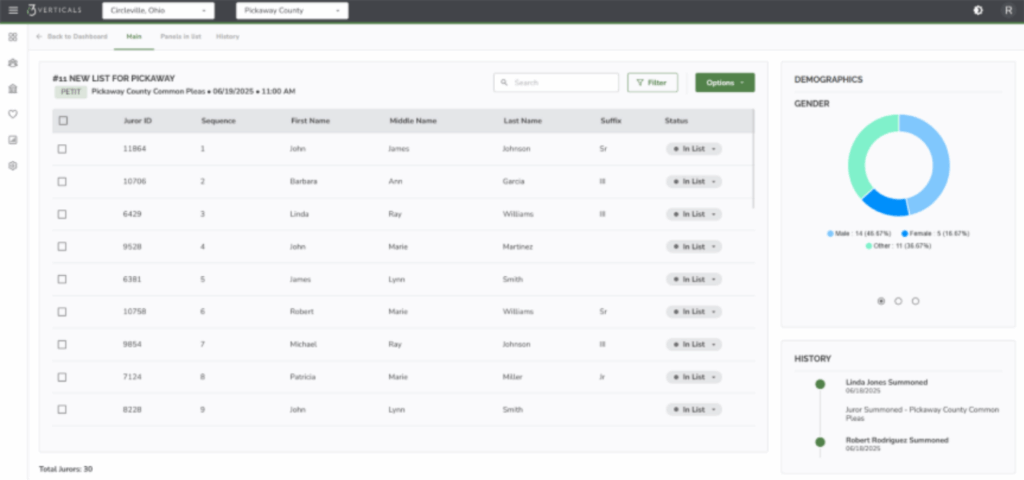This screenshot has height=480, width=1024.
Task: Open the hamburger navigation menu
Action: [x=13, y=10]
